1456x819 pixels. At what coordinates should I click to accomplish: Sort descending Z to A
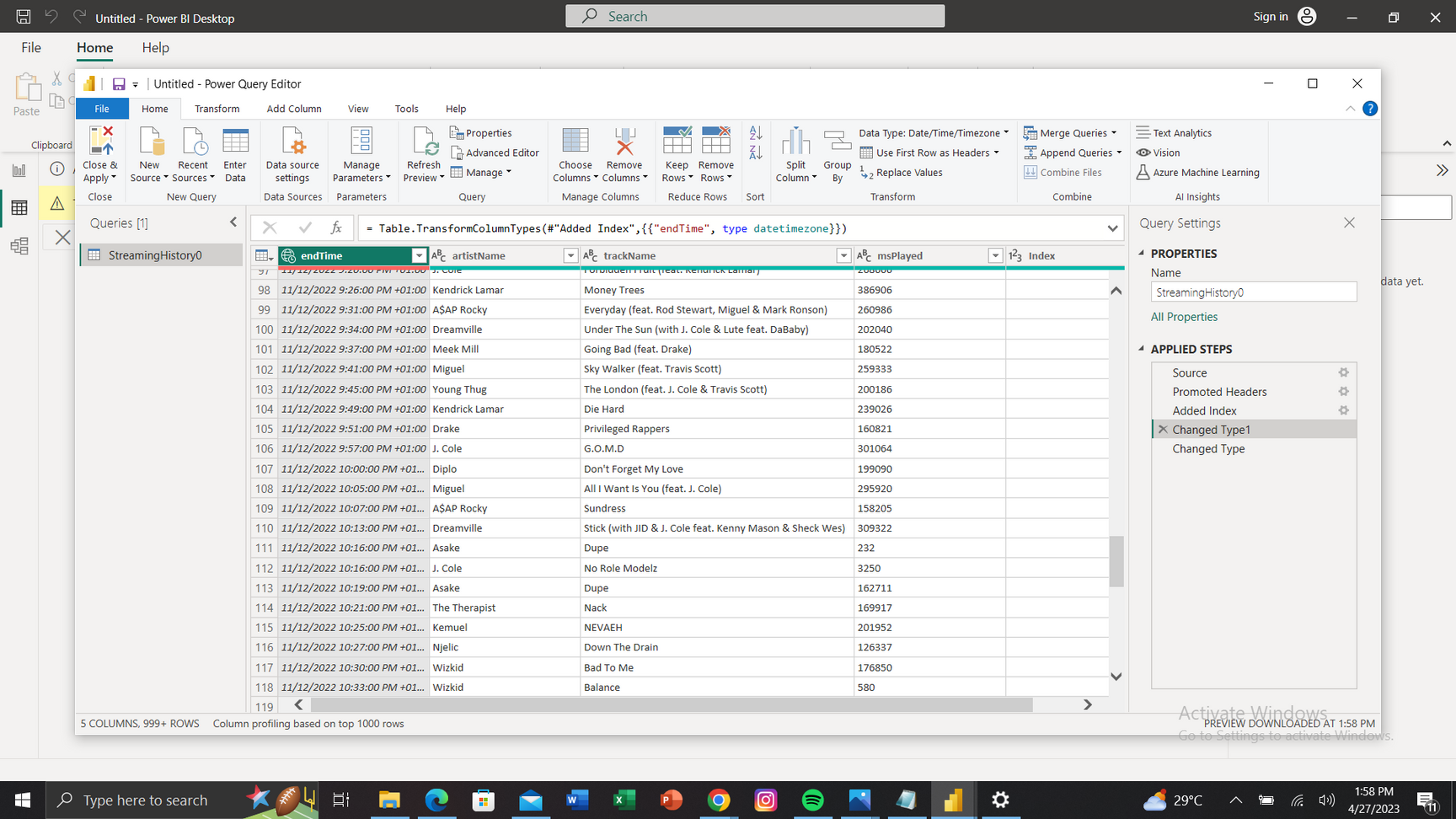point(756,153)
